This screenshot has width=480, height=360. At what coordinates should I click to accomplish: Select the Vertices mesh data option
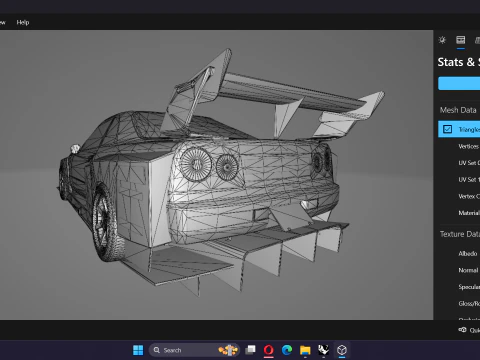(469, 146)
